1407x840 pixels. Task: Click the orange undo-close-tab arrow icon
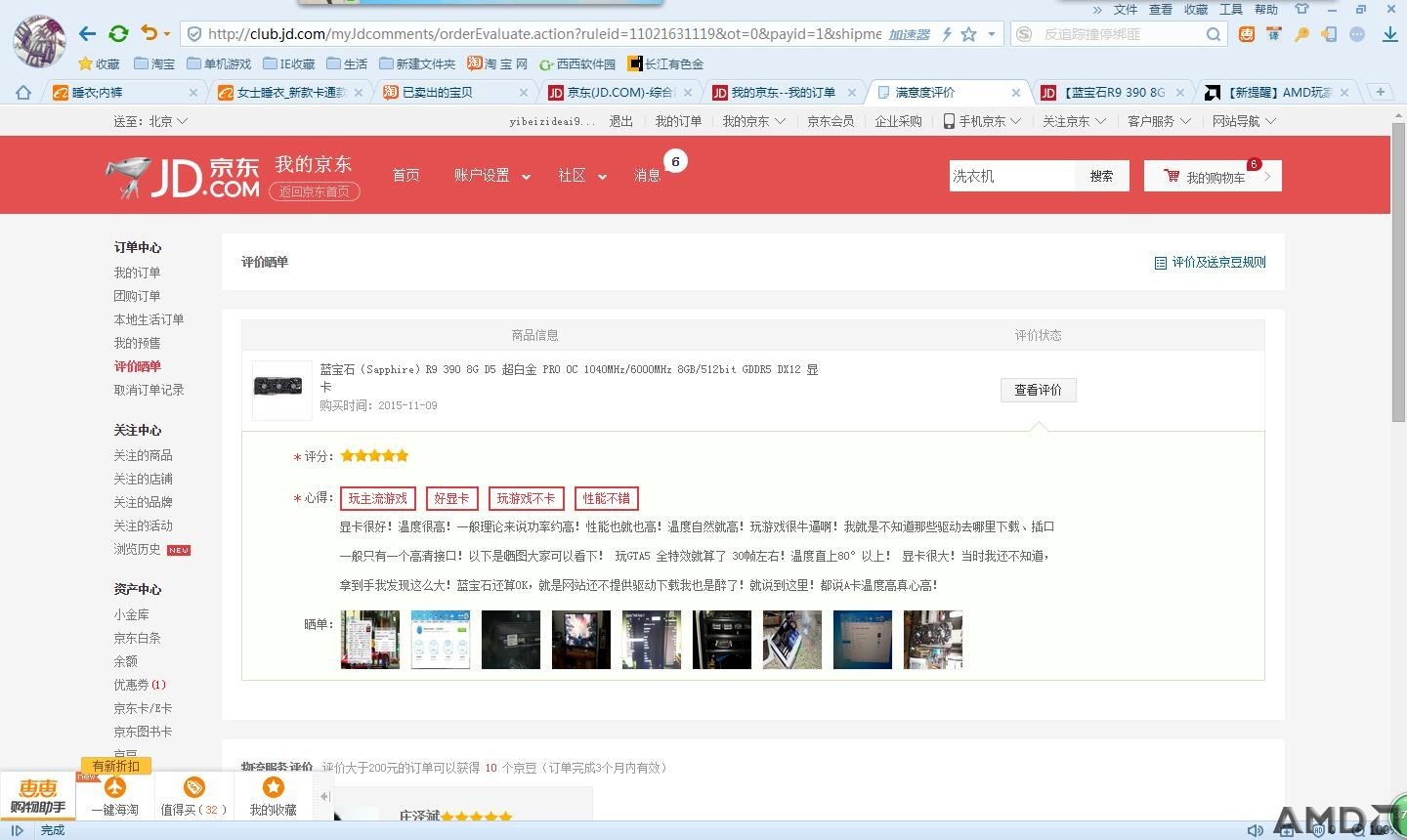[149, 33]
